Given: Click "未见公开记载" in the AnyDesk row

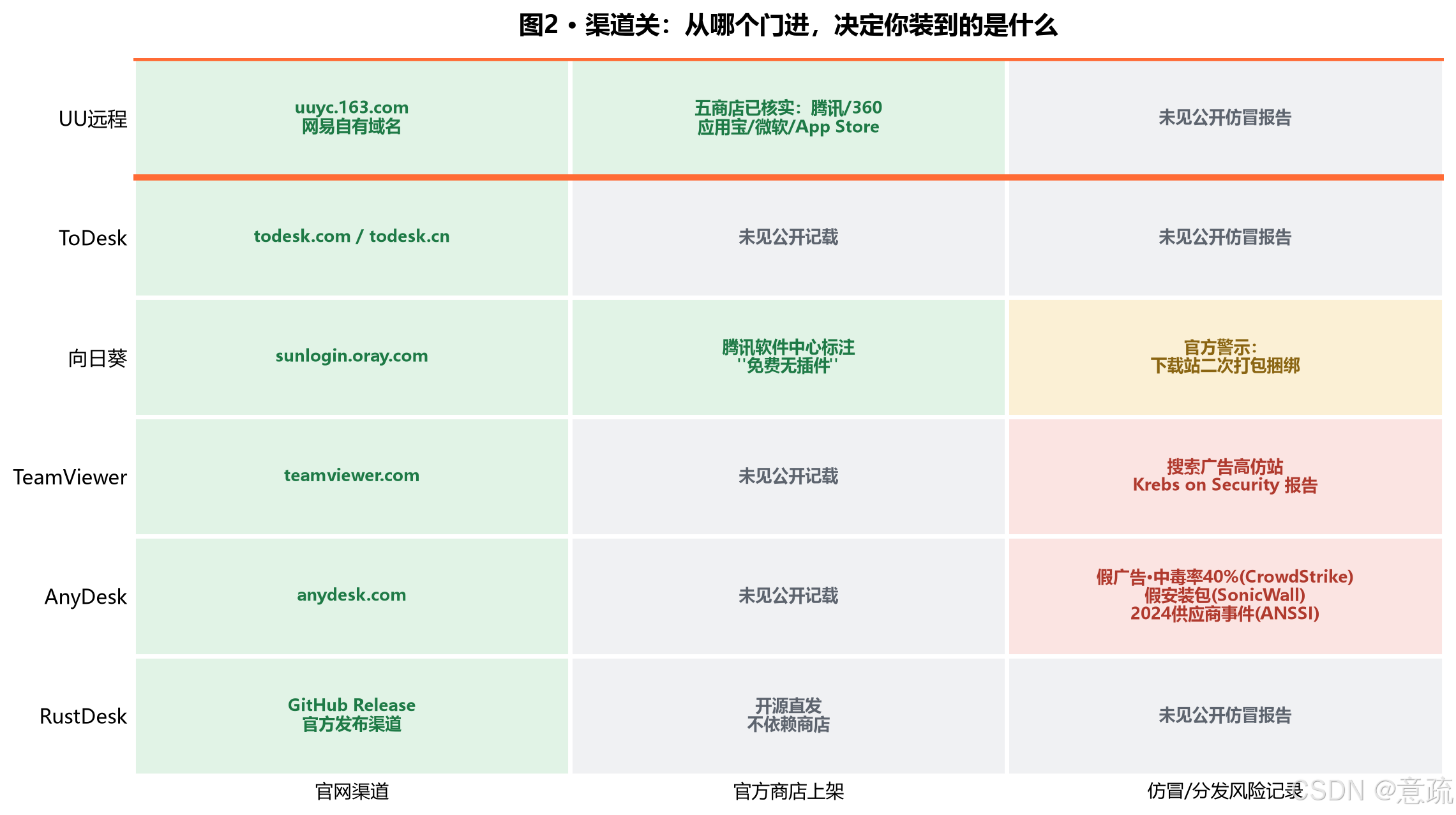Looking at the screenshot, I should [788, 596].
